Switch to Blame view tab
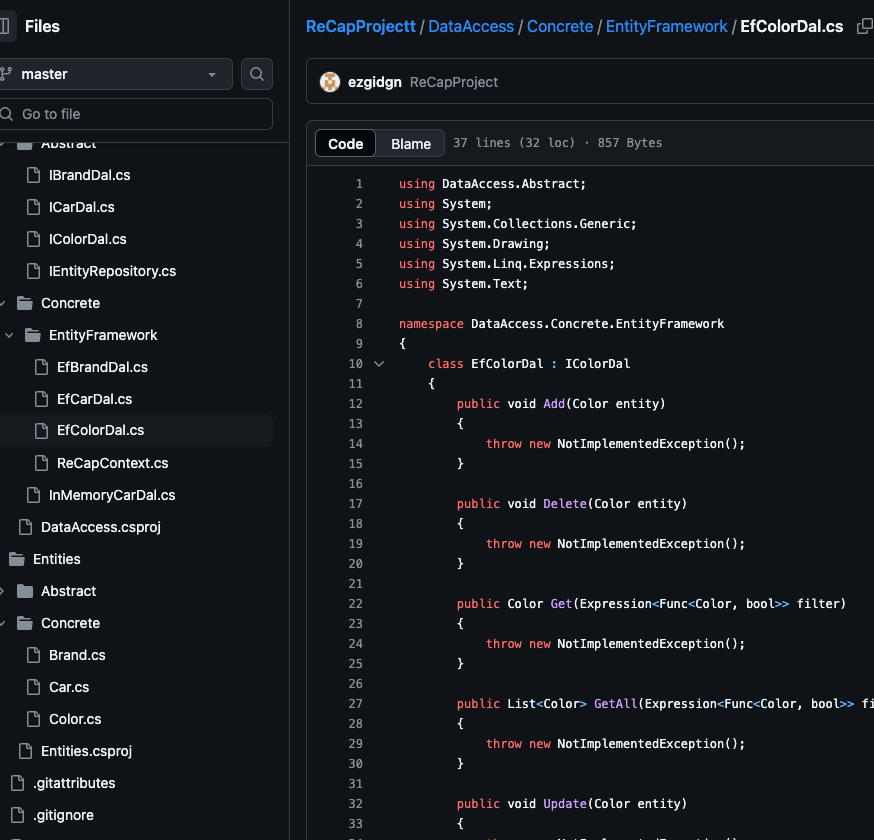Image resolution: width=874 pixels, height=840 pixels. point(411,143)
